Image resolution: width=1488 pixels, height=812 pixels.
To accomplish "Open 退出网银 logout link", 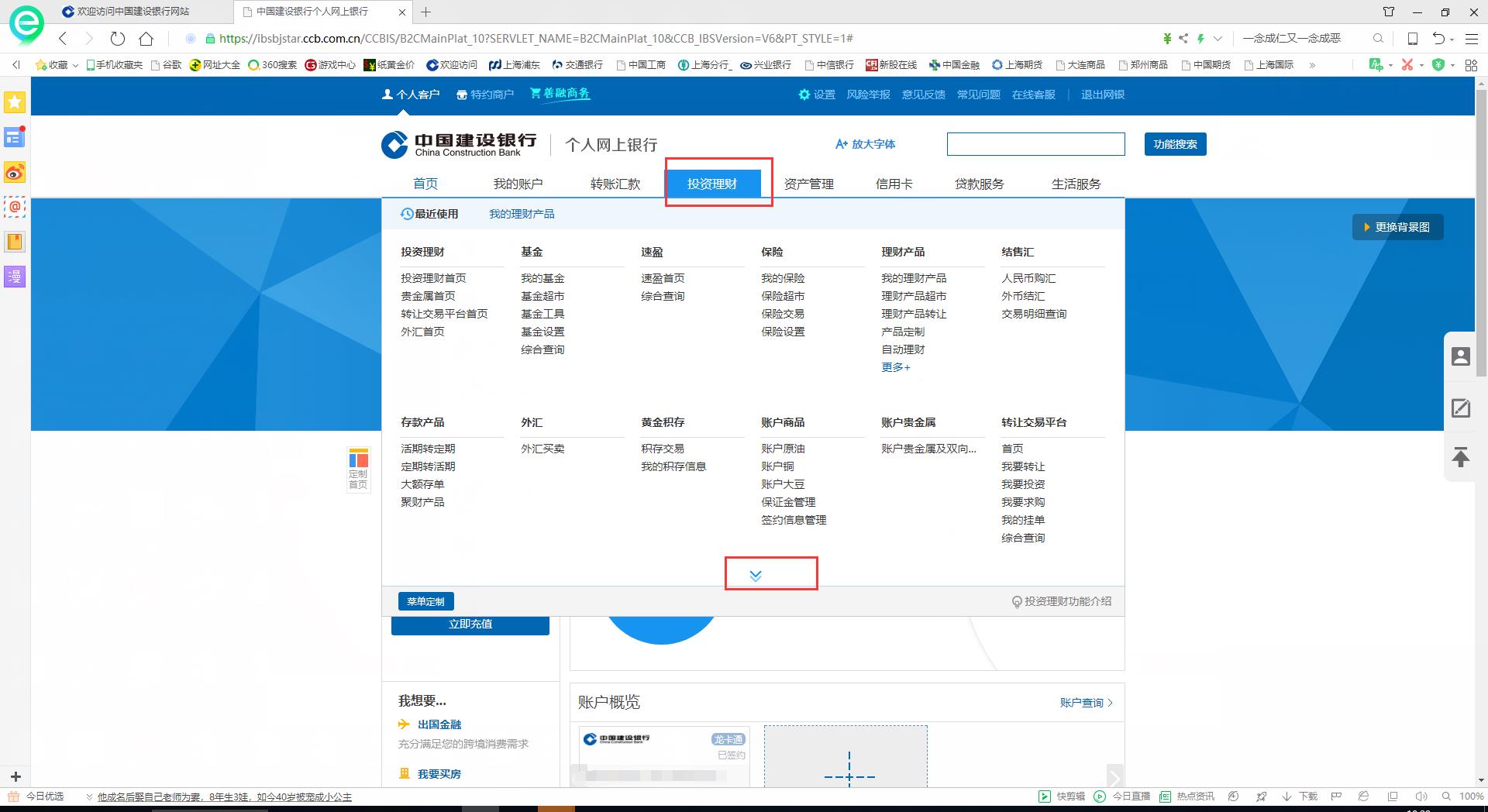I will point(1103,95).
